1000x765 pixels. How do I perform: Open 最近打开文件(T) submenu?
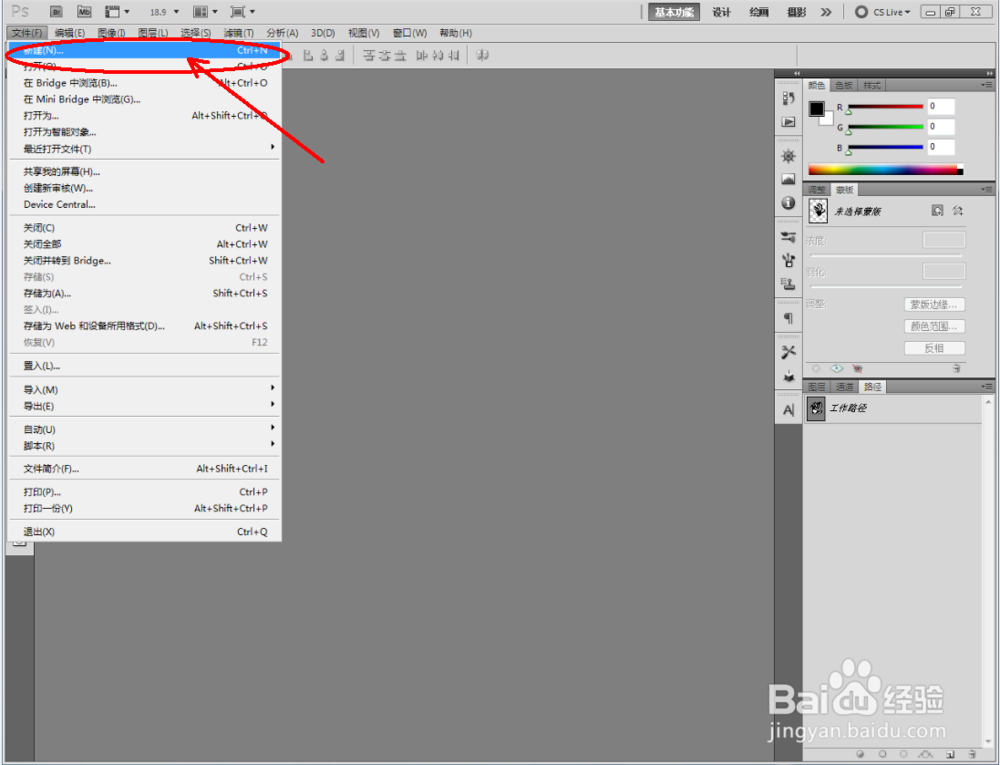tap(145, 149)
